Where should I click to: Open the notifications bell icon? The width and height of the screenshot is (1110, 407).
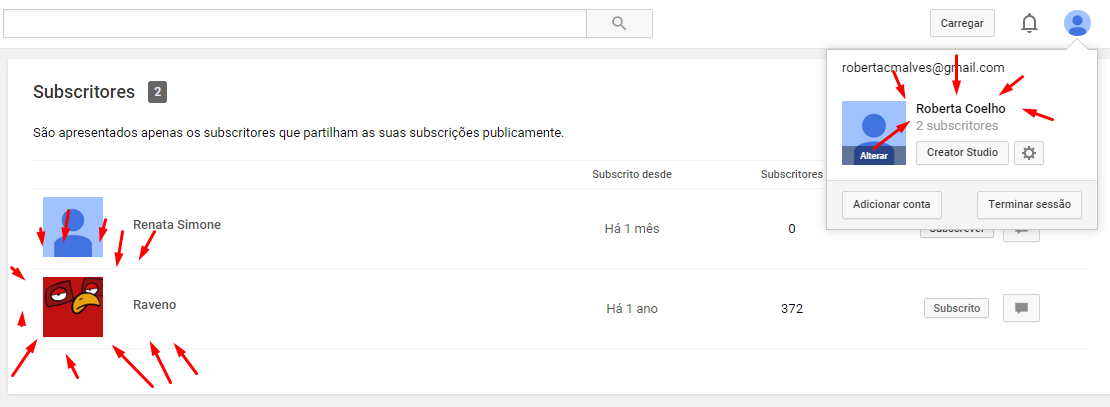[1029, 23]
